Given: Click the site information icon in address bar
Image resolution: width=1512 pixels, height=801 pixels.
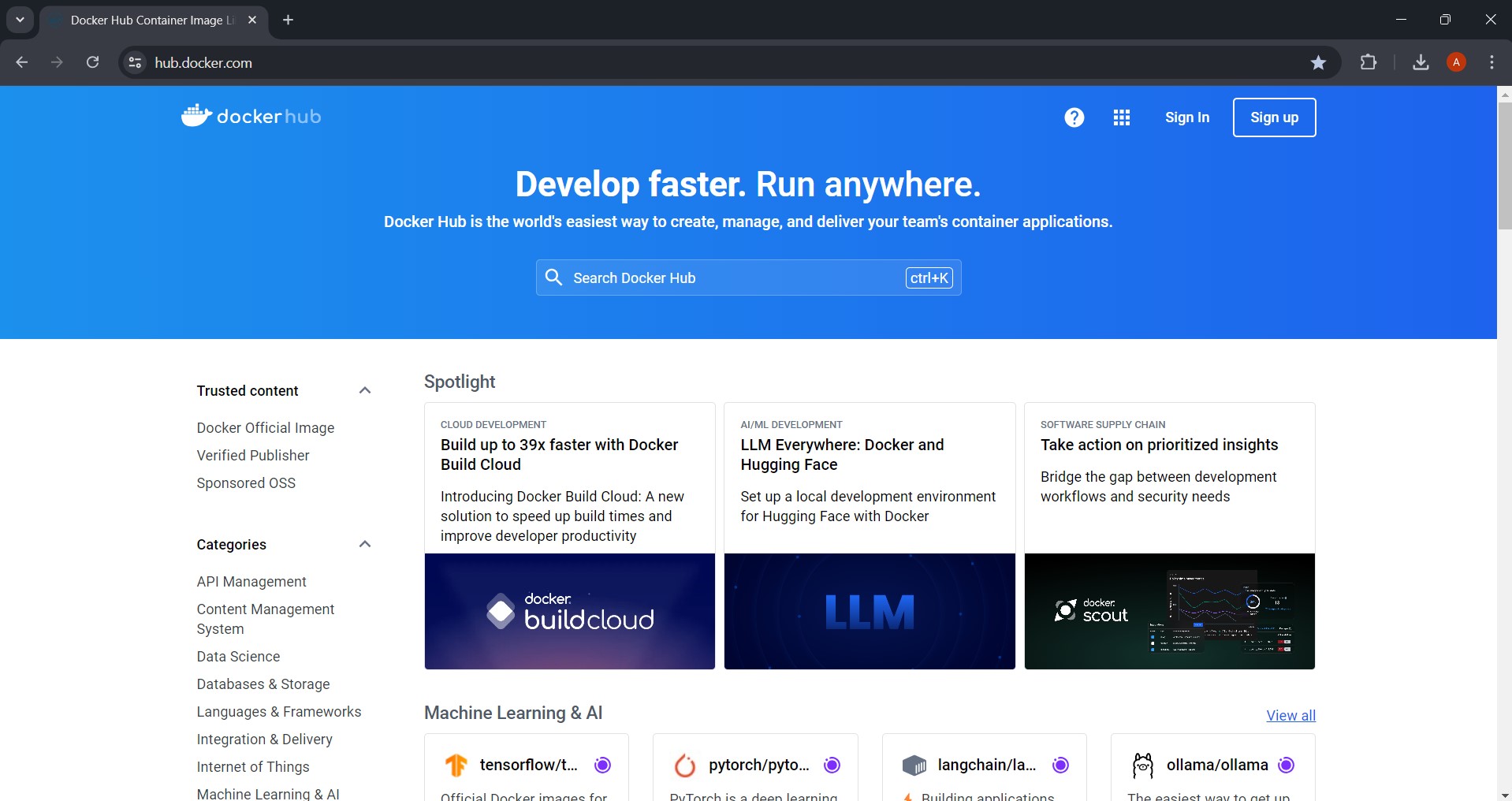Looking at the screenshot, I should [136, 63].
